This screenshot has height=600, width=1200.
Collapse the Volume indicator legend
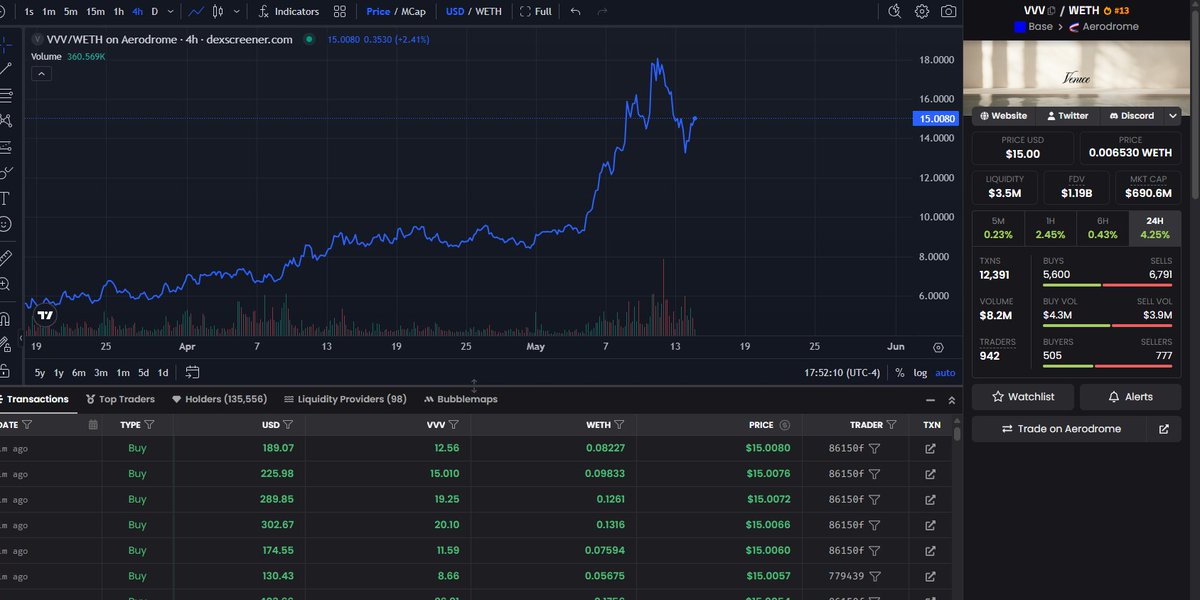(x=41, y=73)
